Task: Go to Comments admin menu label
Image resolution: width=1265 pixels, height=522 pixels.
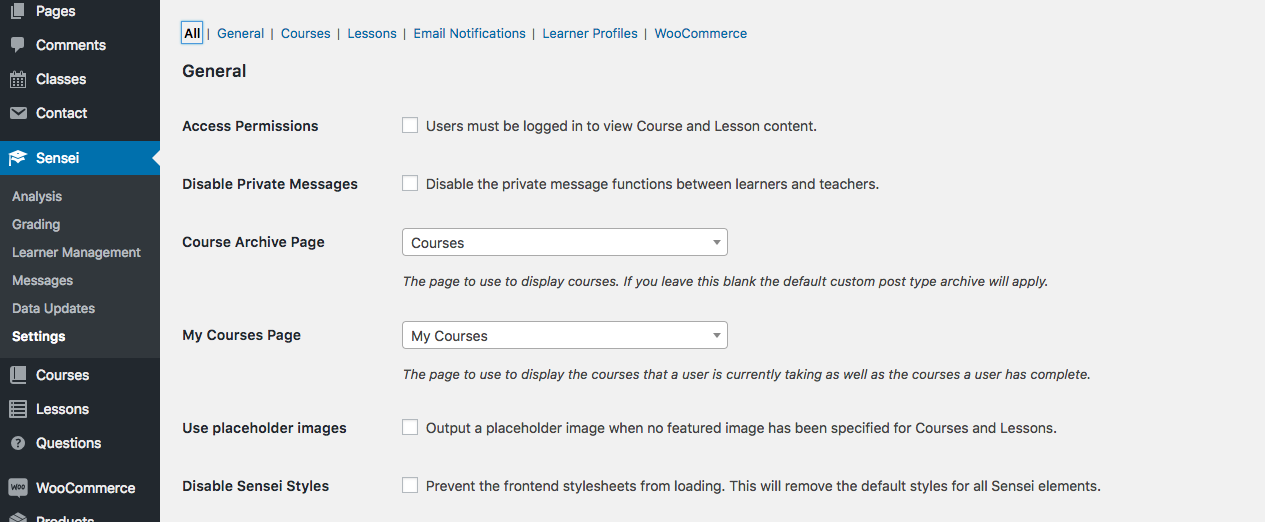Action: [70, 45]
